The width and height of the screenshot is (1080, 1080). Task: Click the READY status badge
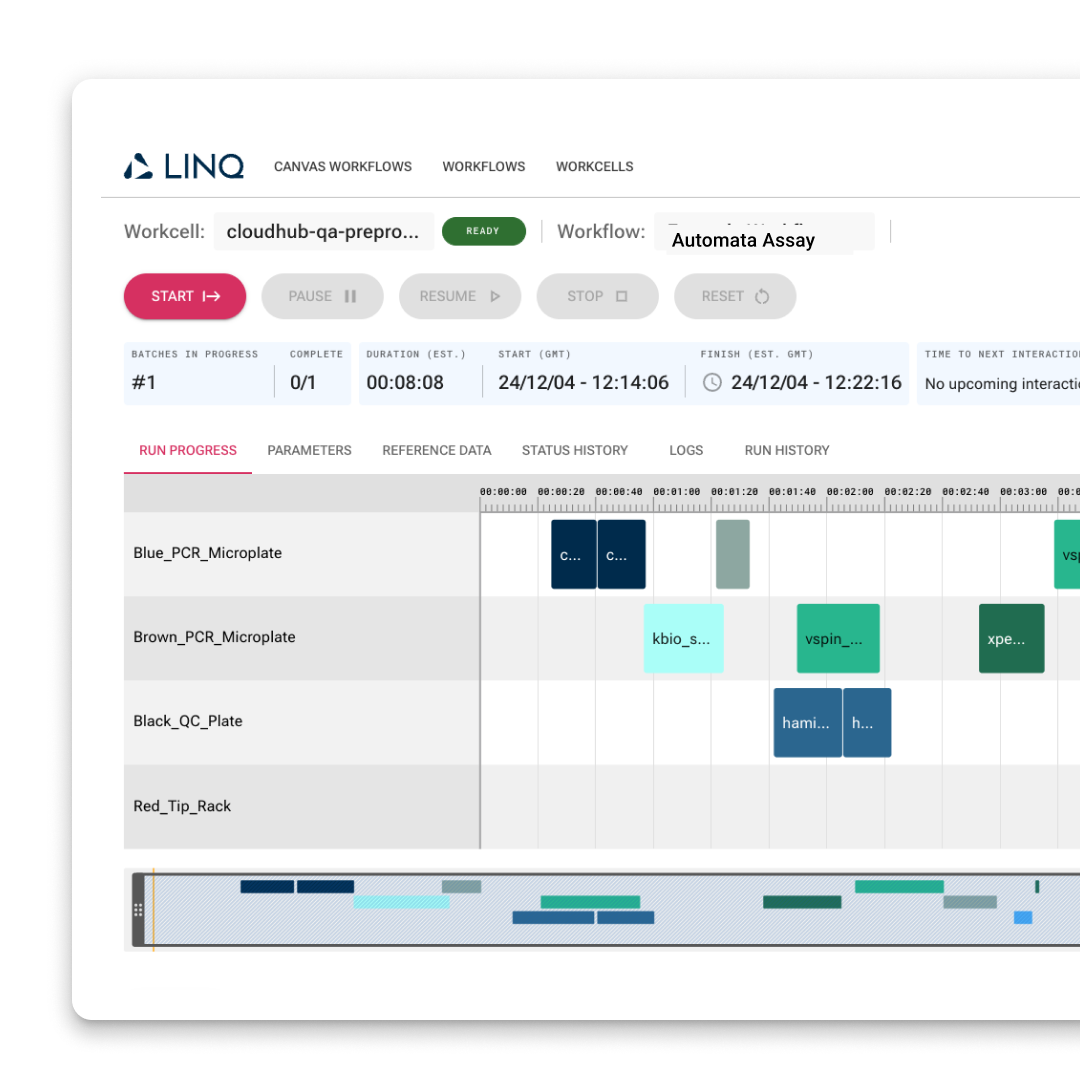[x=484, y=231]
